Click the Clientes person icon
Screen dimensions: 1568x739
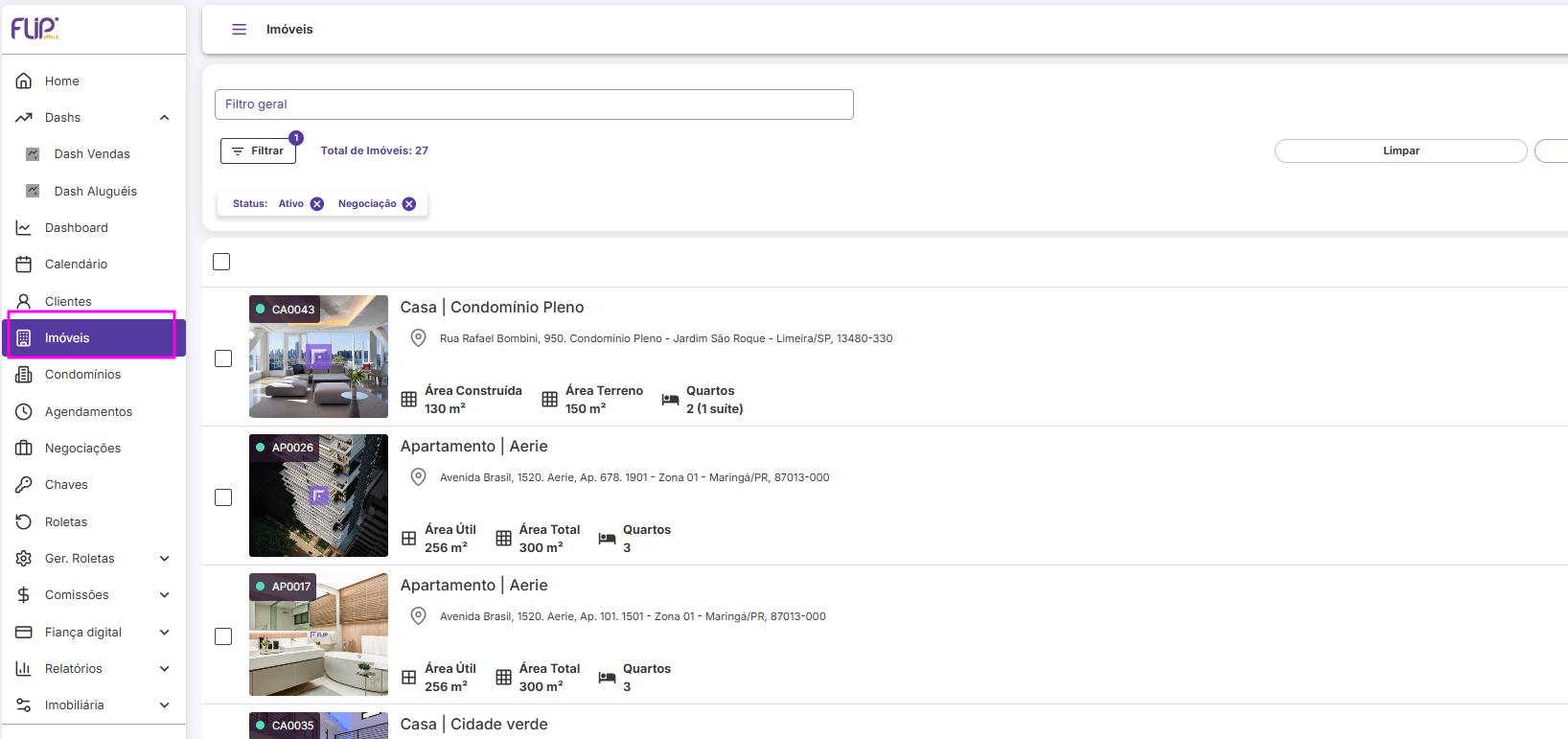coord(24,301)
